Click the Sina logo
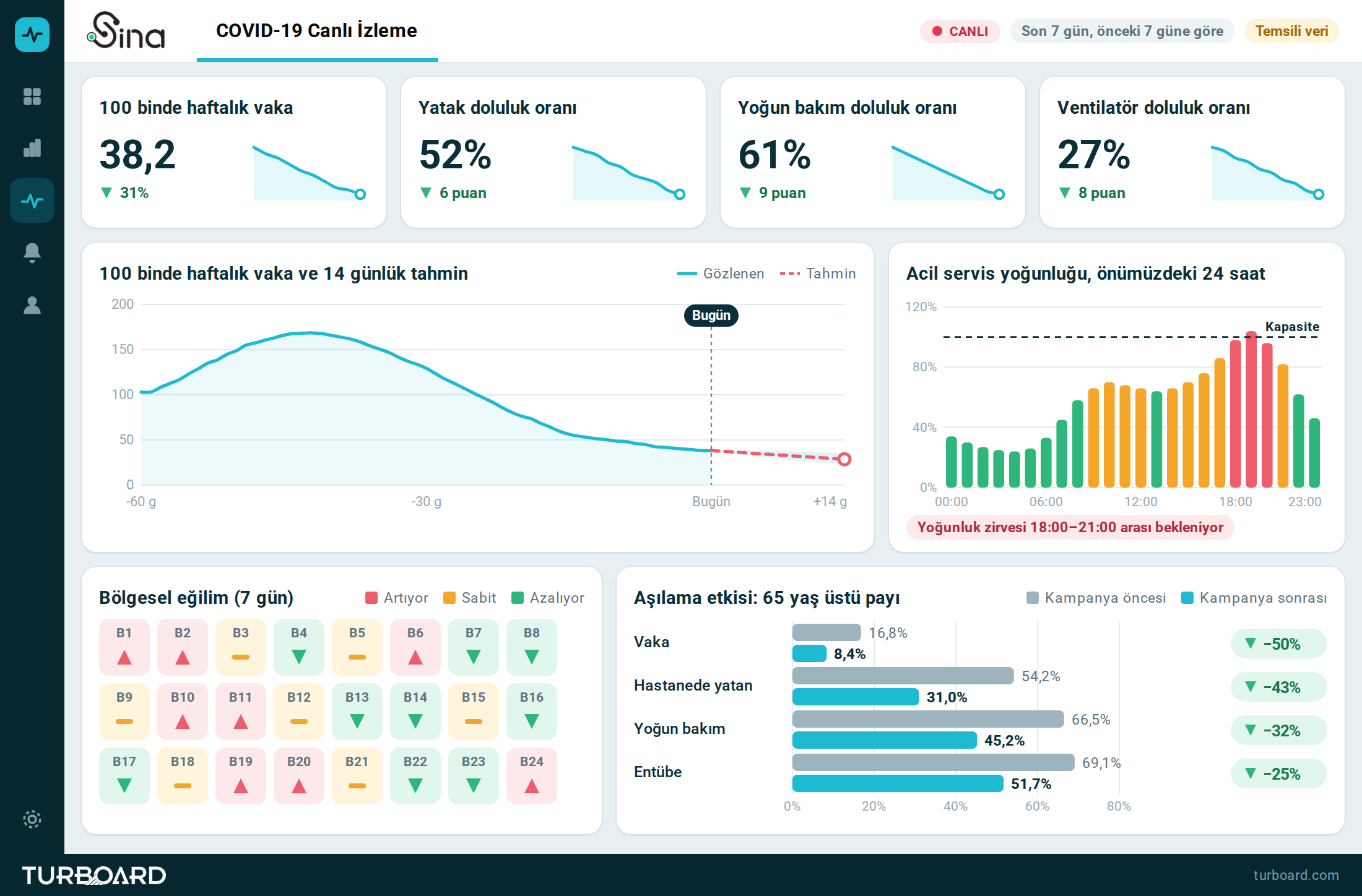The height and width of the screenshot is (896, 1362). (x=126, y=30)
